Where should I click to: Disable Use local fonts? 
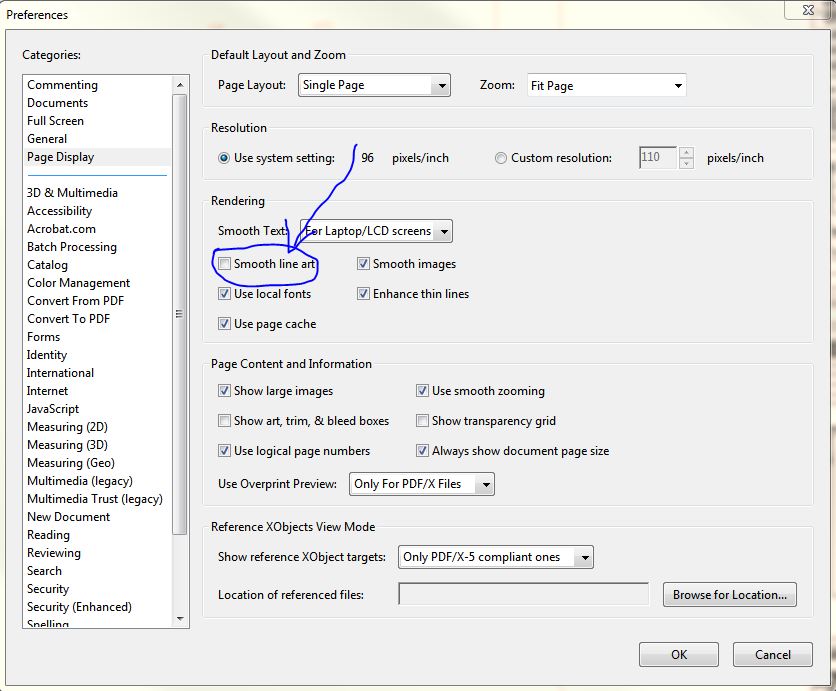point(225,293)
